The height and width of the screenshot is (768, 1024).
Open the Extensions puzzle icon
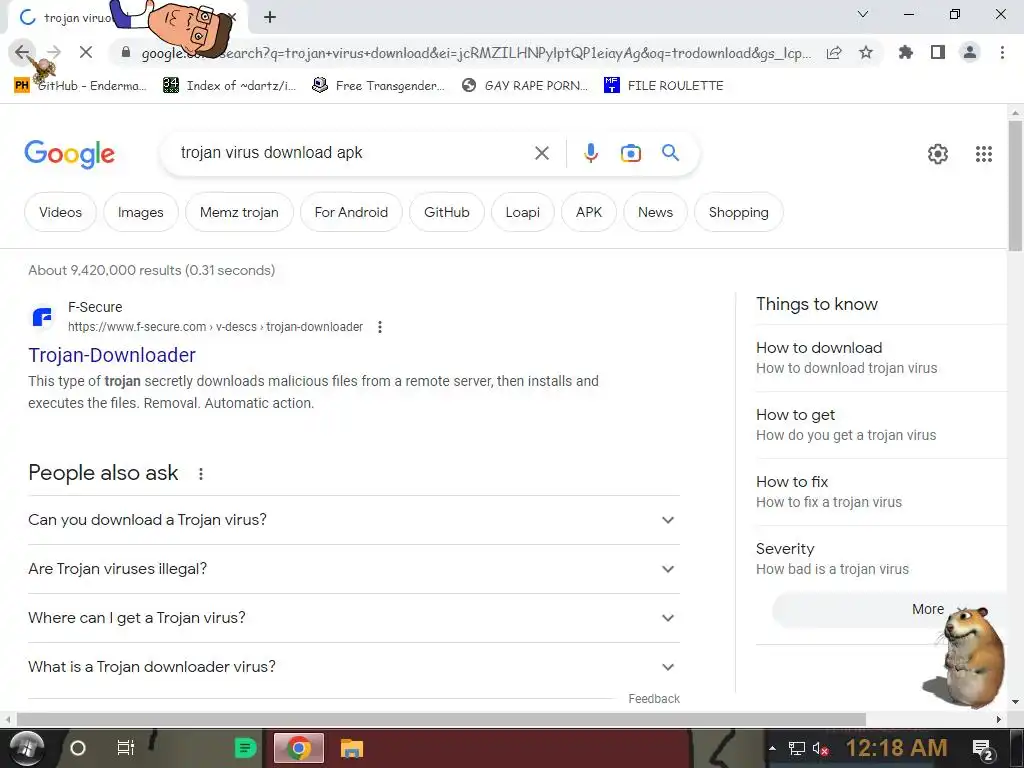point(905,52)
